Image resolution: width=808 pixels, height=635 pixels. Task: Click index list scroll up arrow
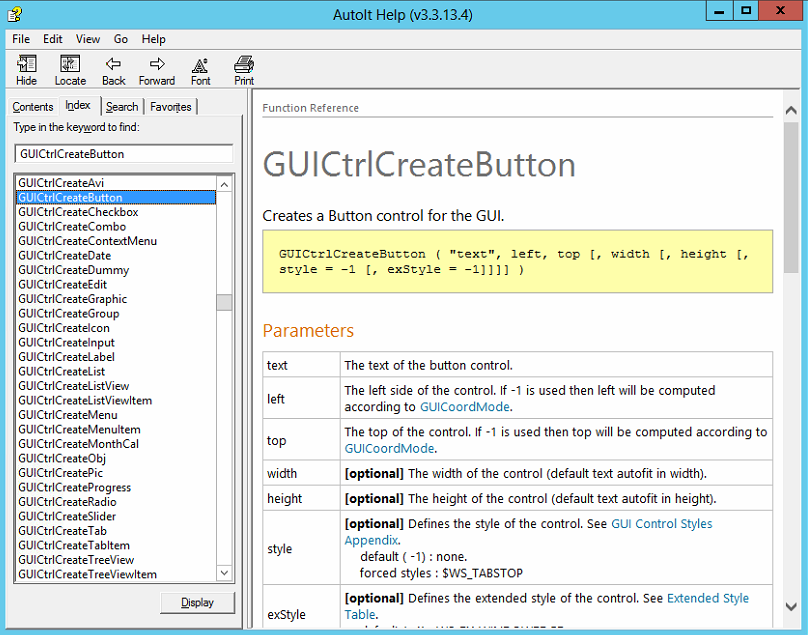click(224, 185)
